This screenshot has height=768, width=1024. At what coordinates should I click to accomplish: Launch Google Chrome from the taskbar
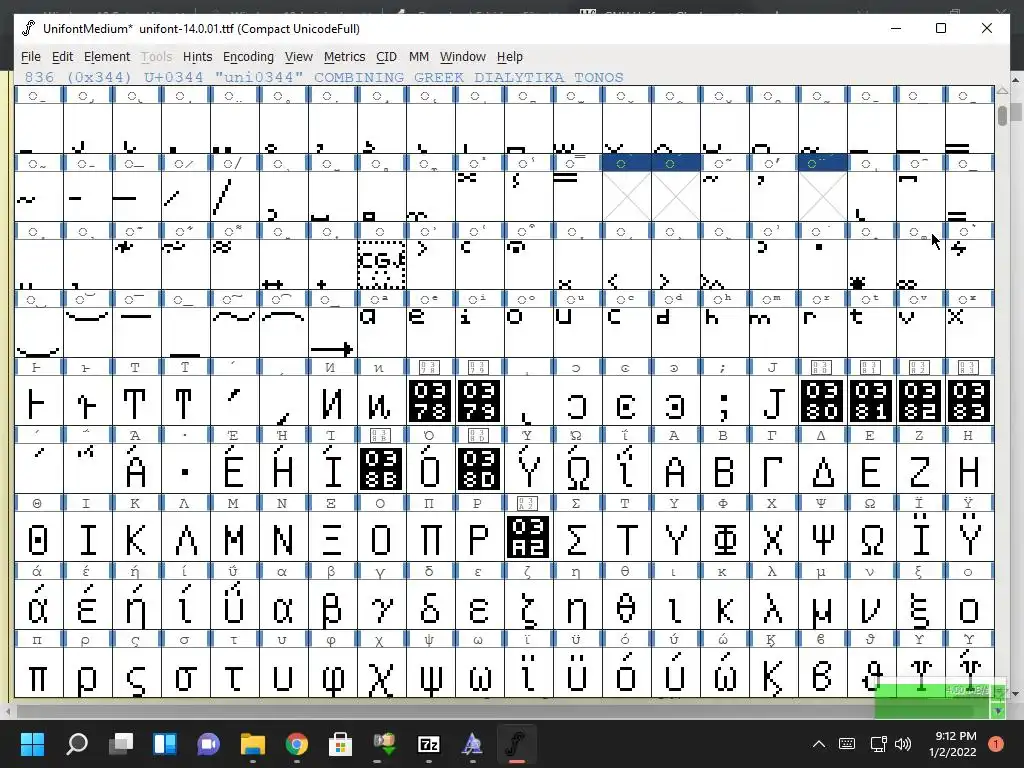click(x=296, y=743)
